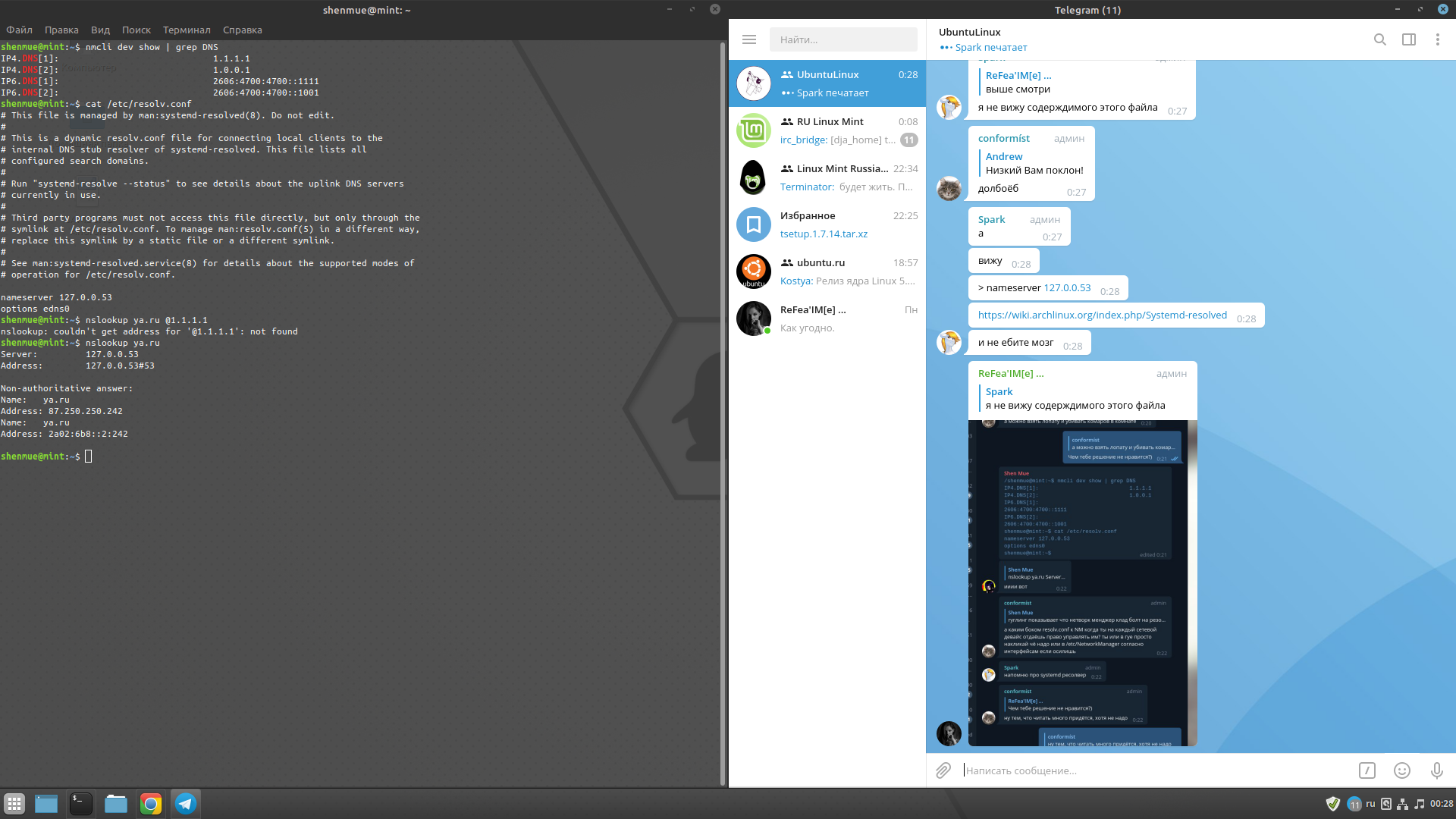The height and width of the screenshot is (819, 1456).
Task: Click UbuntuLinux chat header title
Action: click(969, 32)
